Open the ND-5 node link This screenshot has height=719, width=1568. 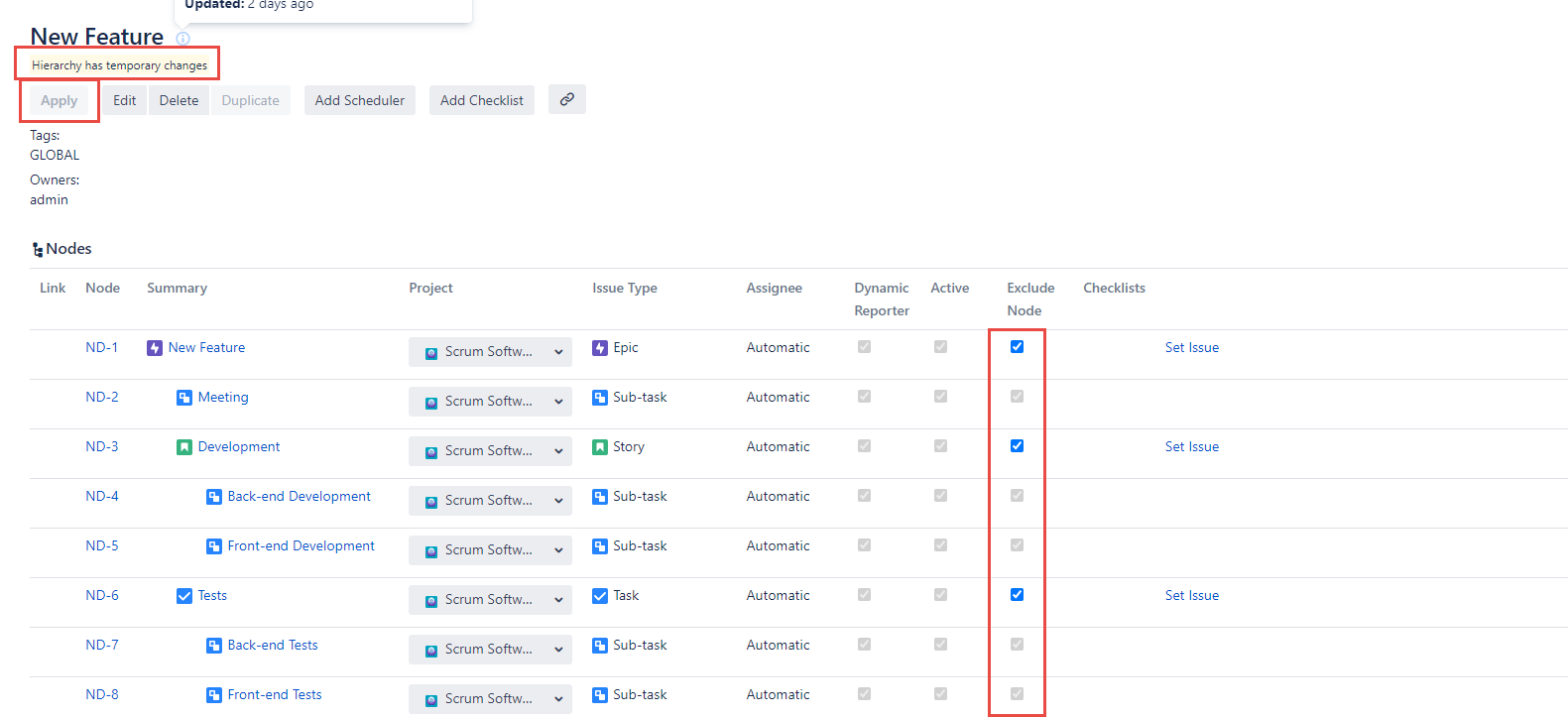(101, 545)
